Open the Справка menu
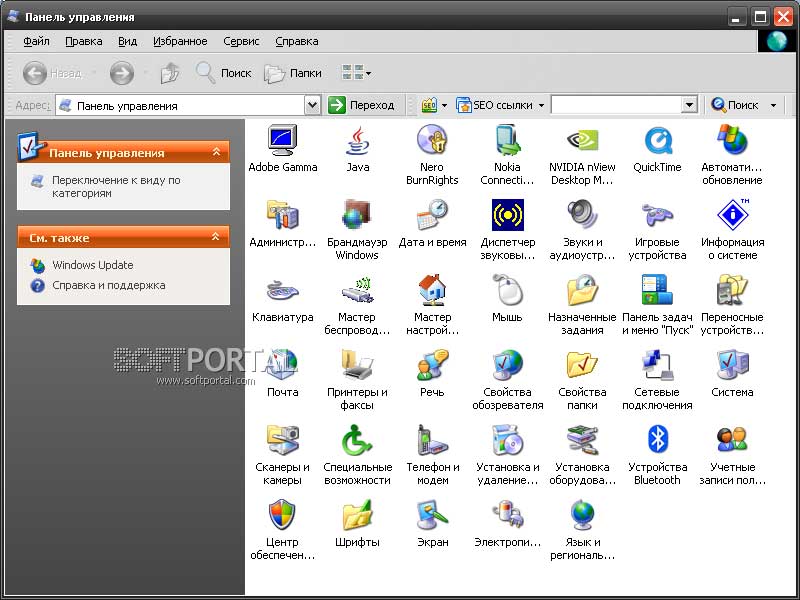The height and width of the screenshot is (600, 800). pyautogui.click(x=297, y=41)
